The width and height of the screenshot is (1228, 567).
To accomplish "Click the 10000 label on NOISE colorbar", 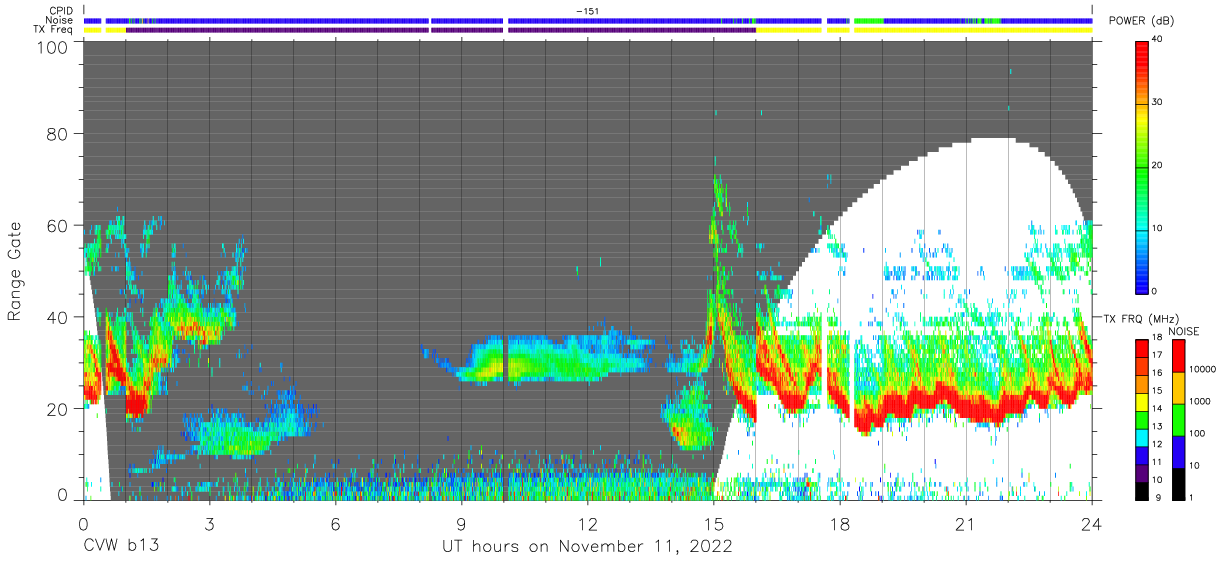I will tap(1202, 370).
